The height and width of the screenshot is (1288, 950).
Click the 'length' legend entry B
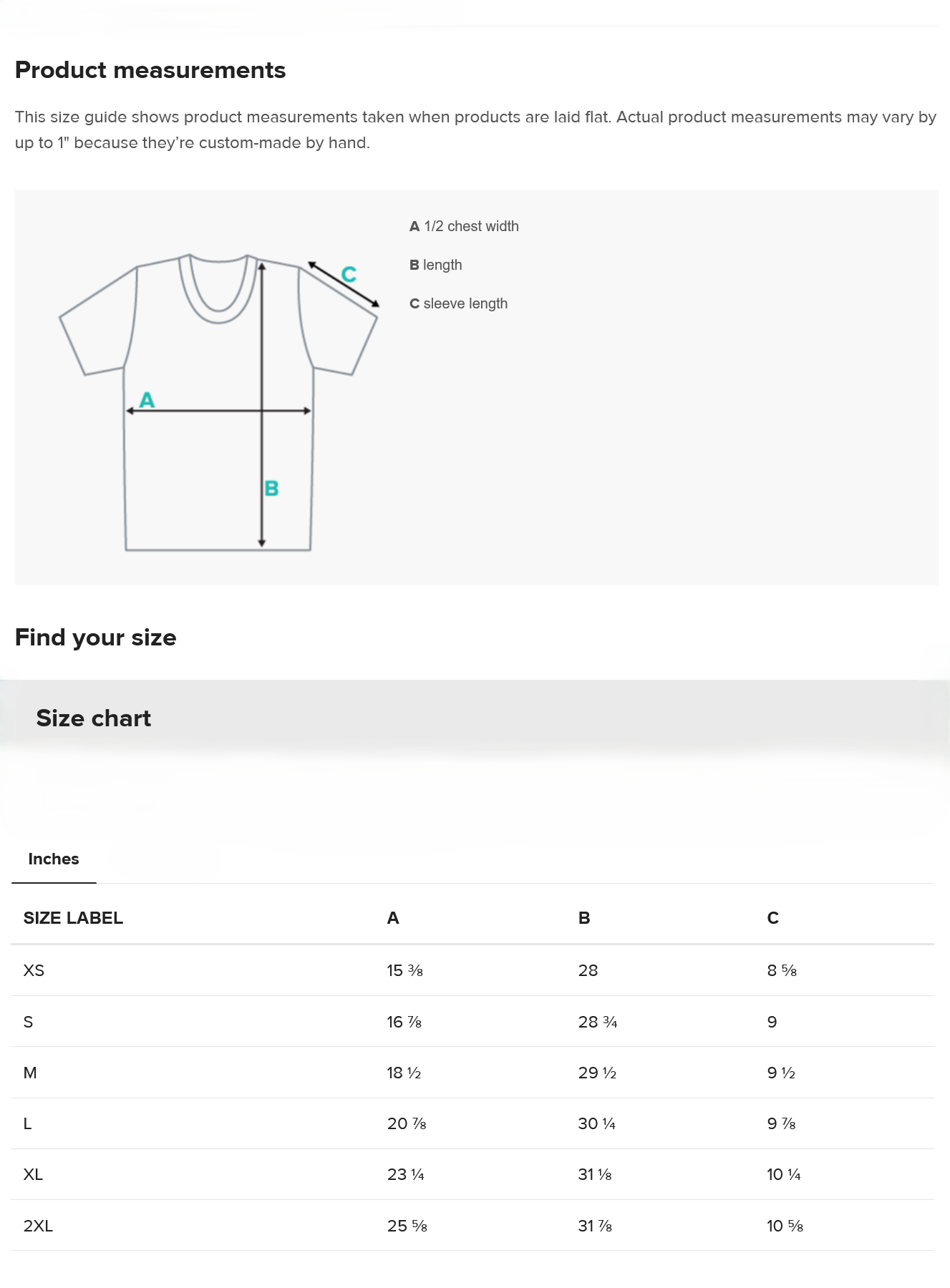click(x=435, y=265)
